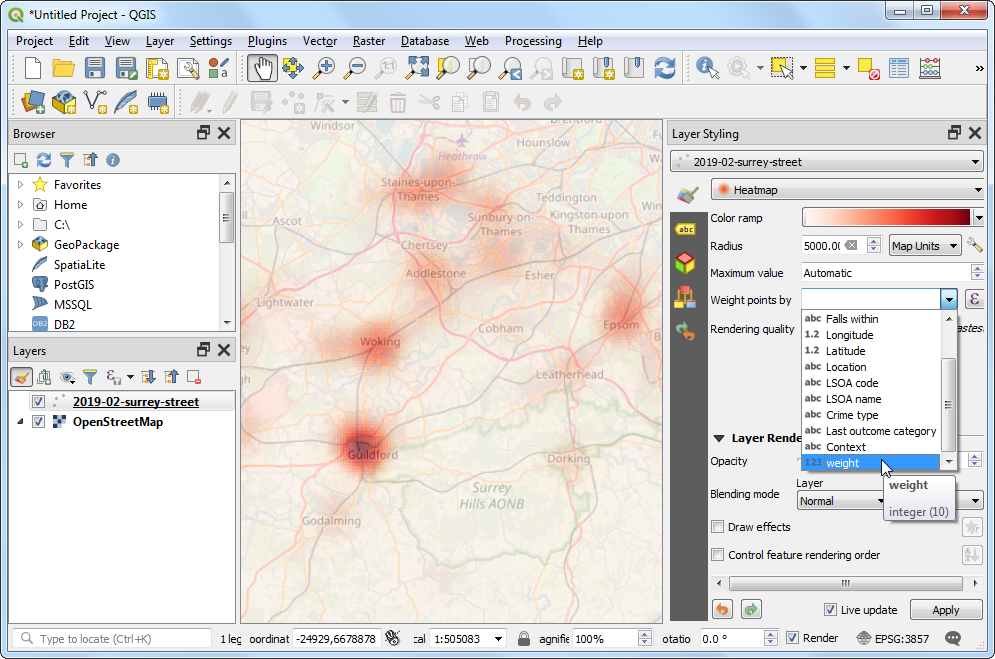
Task: Click the Zoom In magnifier tool
Action: [324, 68]
